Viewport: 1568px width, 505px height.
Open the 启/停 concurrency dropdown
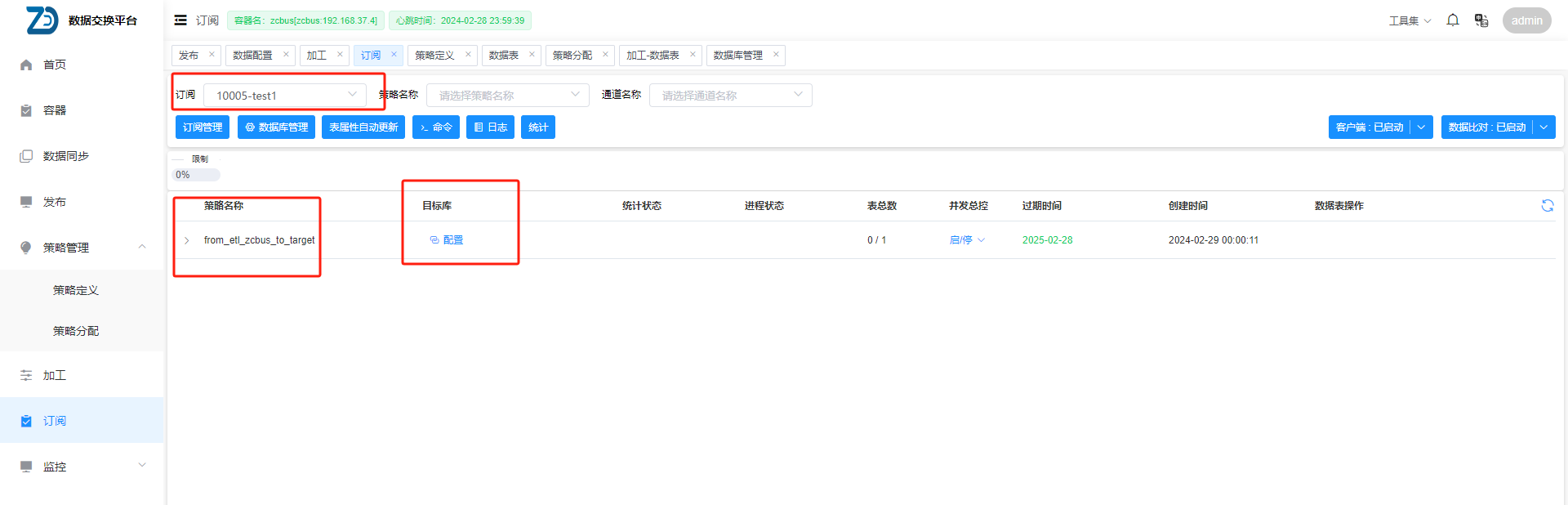(x=967, y=240)
